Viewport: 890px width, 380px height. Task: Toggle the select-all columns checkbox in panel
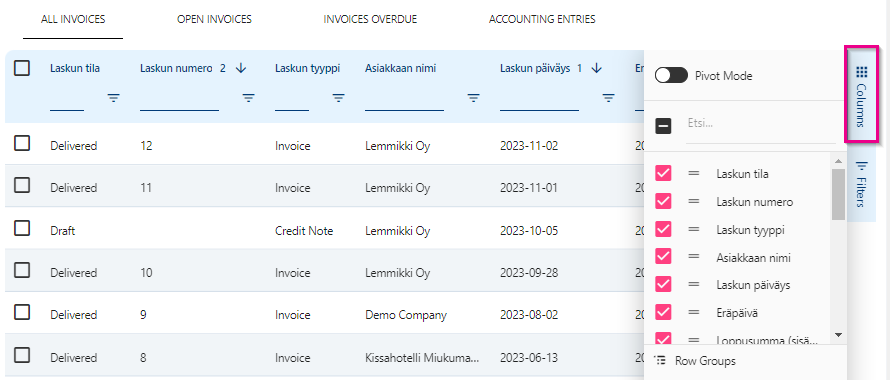coord(664,126)
